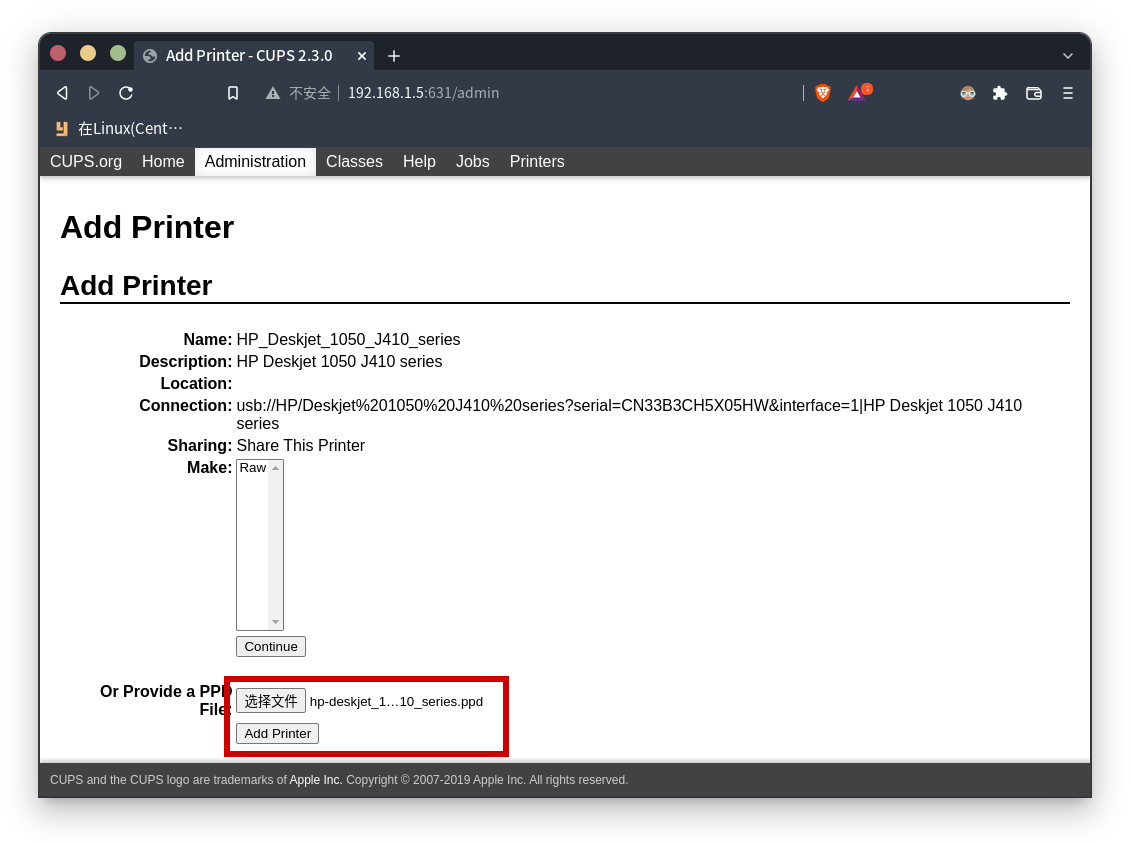1130x845 pixels.
Task: Click the browser back arrow
Action: tap(62, 93)
